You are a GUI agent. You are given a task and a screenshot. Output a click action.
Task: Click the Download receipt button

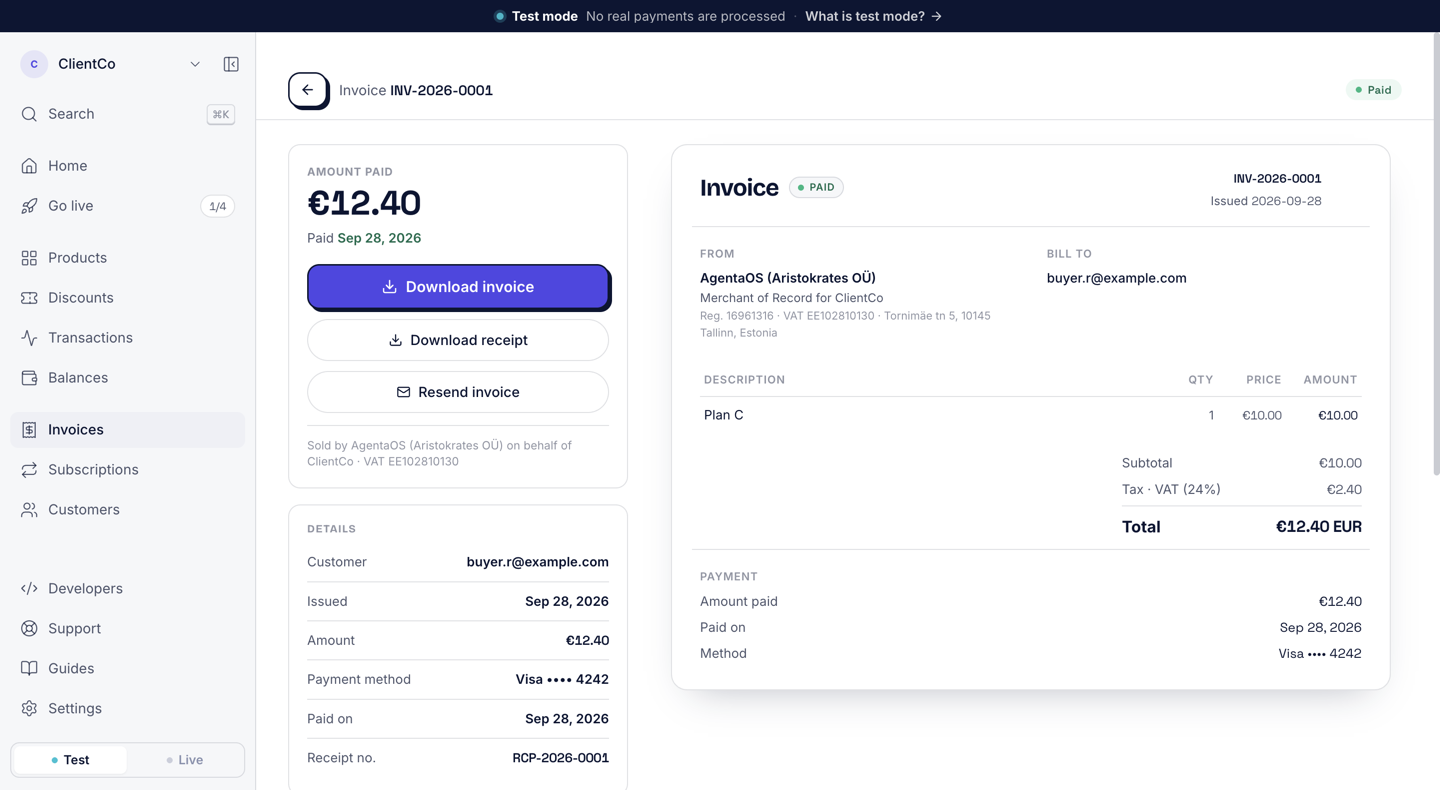458,340
